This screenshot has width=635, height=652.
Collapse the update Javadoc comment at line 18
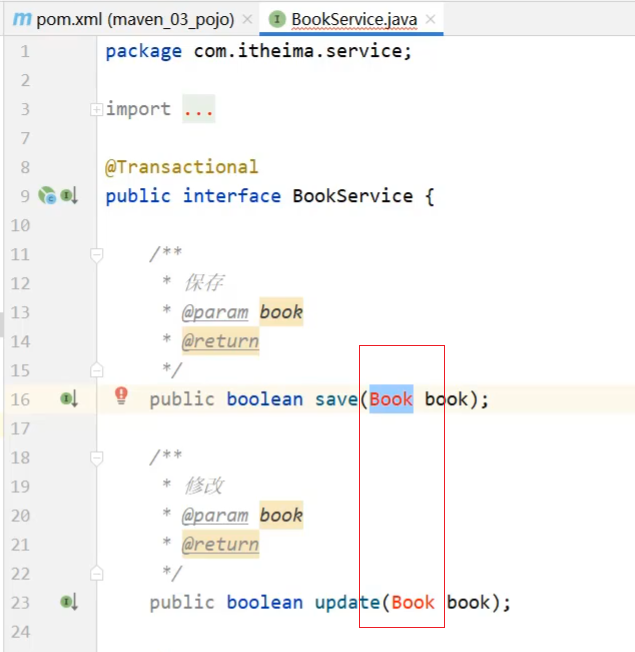(96, 458)
